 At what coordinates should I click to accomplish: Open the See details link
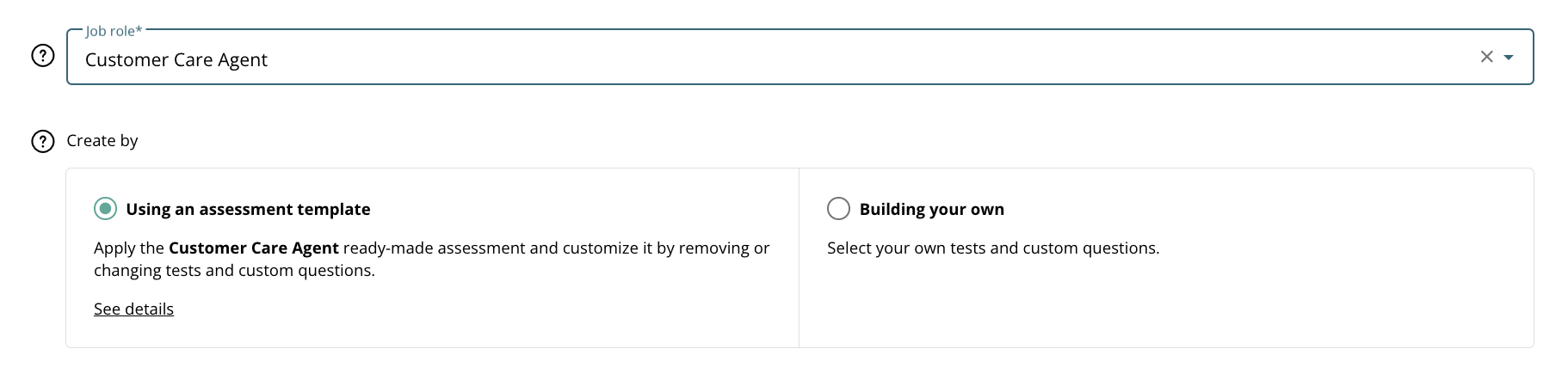tap(133, 309)
